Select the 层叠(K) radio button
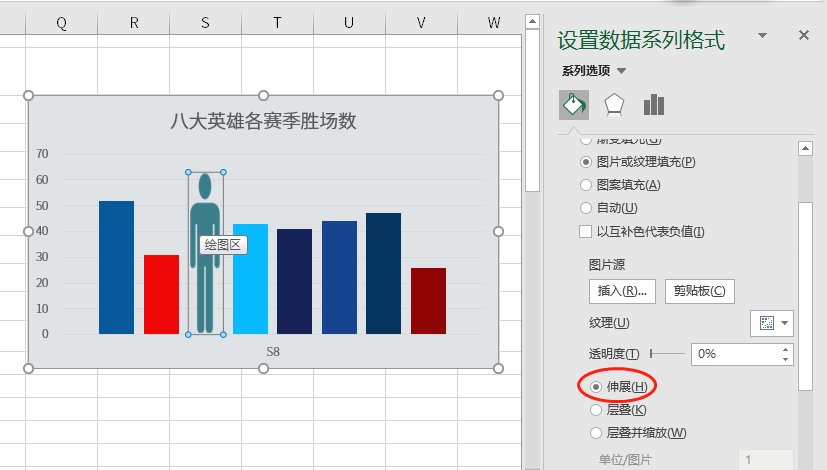Viewport: 827px width, 470px height. click(596, 410)
